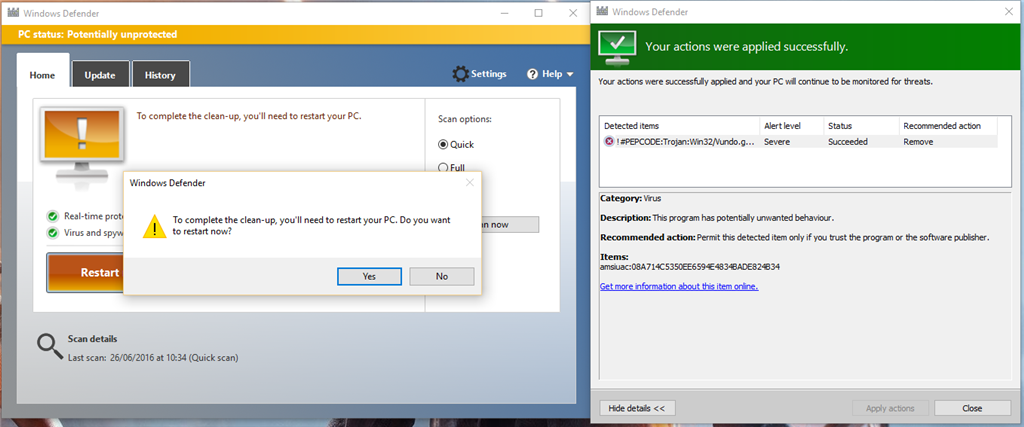Click the Virus and spyware green check icon

53,232
